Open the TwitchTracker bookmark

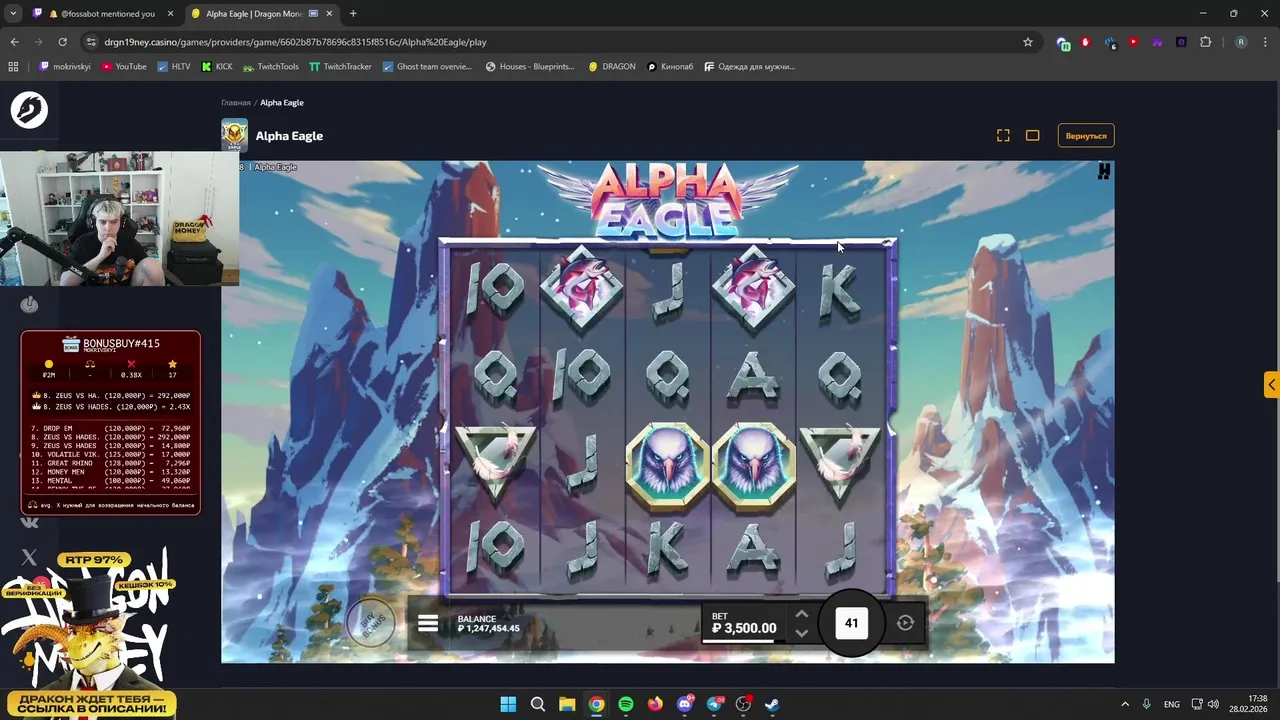pyautogui.click(x=340, y=66)
